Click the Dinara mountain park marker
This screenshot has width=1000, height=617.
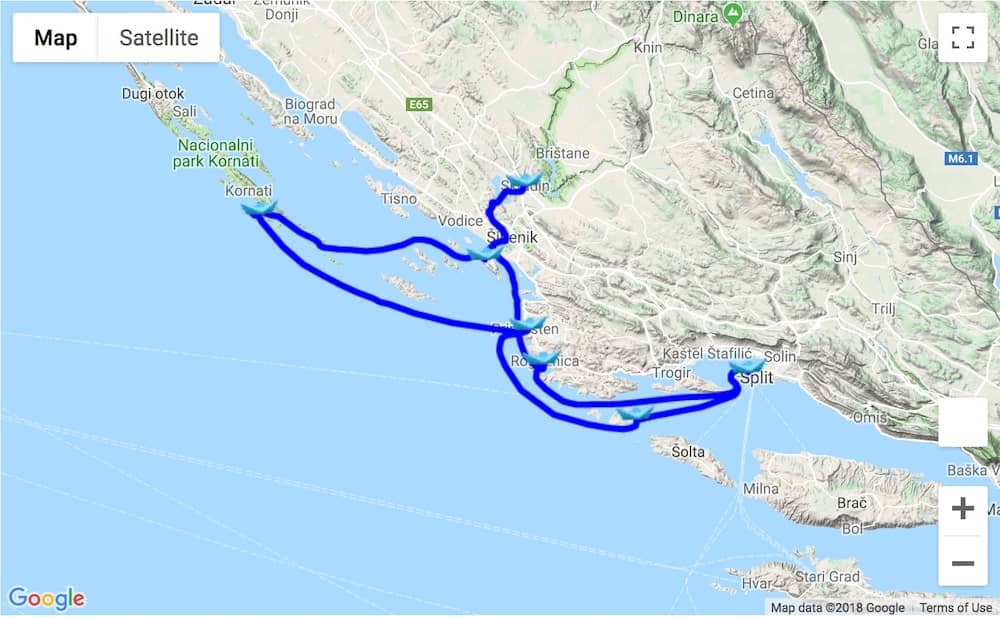click(733, 15)
